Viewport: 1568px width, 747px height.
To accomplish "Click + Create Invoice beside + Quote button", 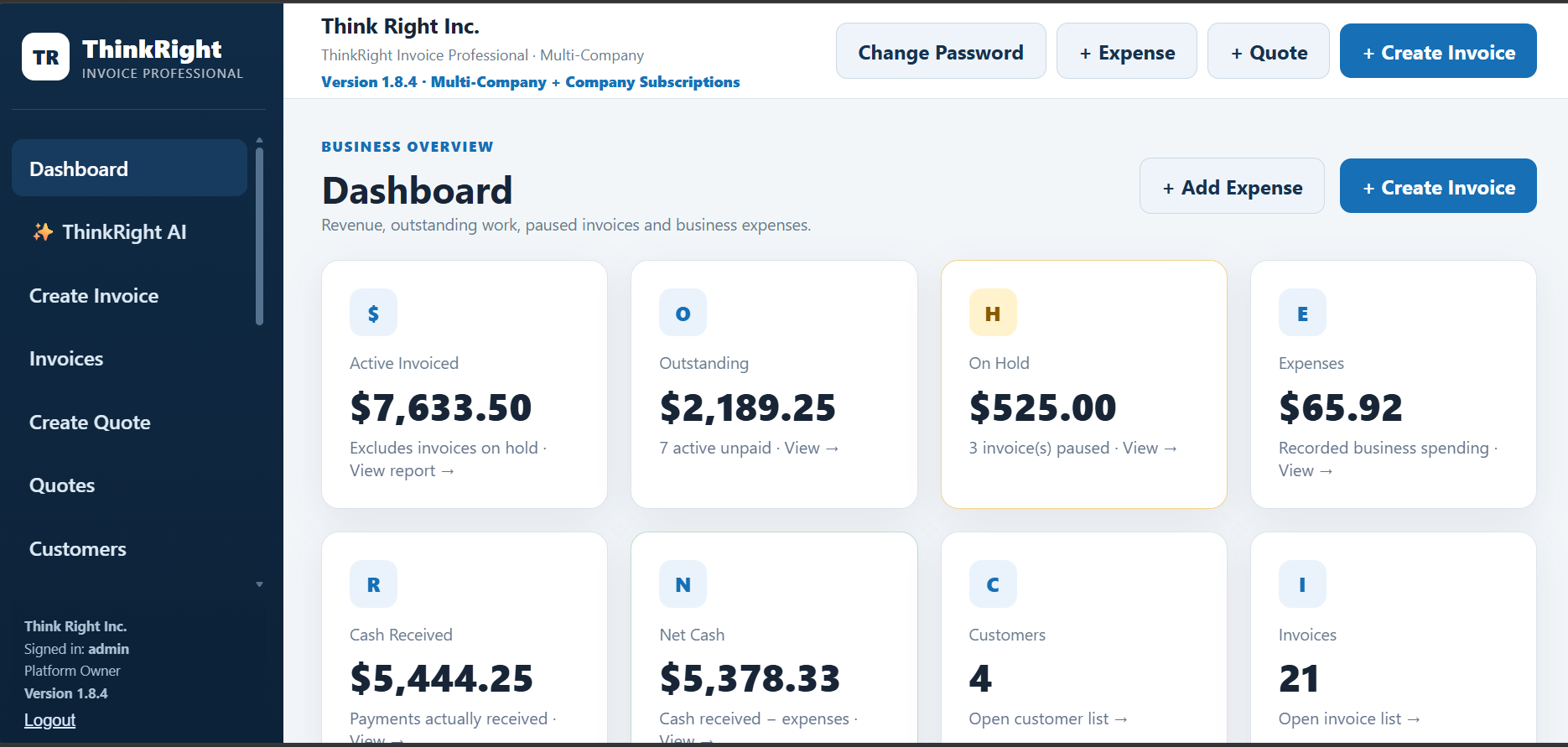I will (1438, 52).
